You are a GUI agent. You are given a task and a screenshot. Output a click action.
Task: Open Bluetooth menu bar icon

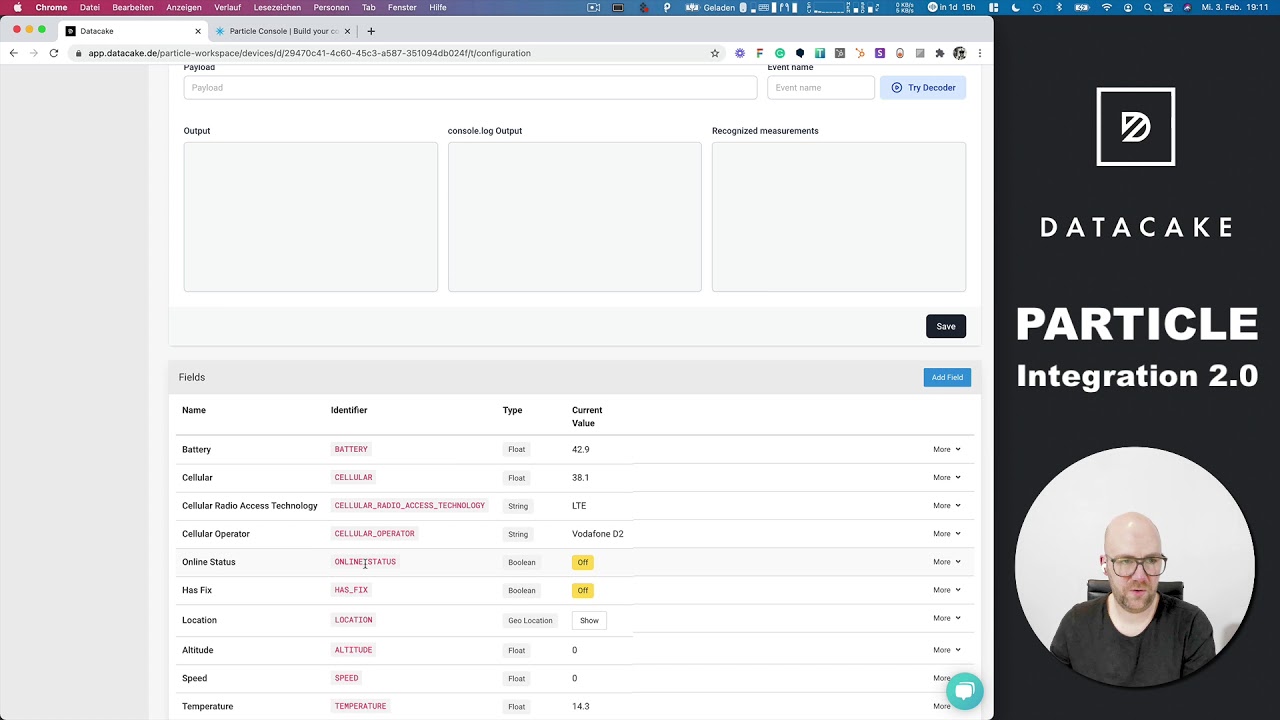coord(1059,7)
